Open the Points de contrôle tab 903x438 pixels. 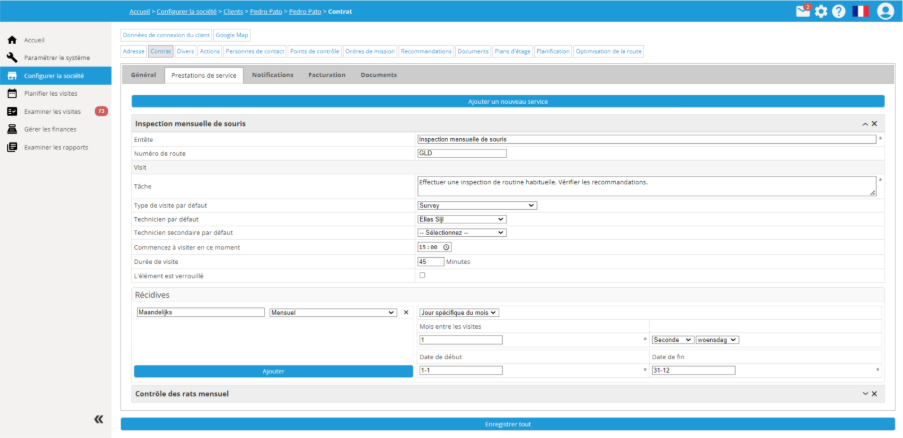click(x=314, y=51)
